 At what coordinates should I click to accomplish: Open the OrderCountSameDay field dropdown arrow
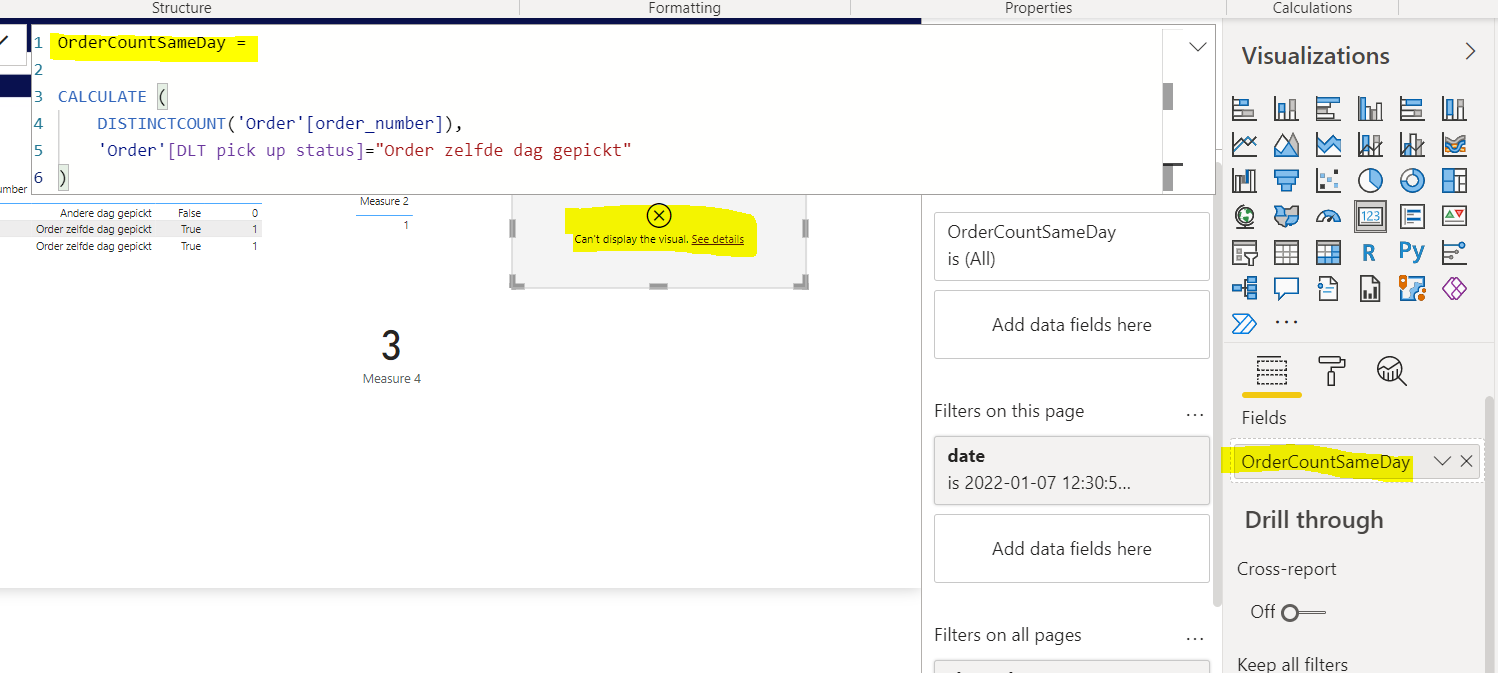[1442, 461]
